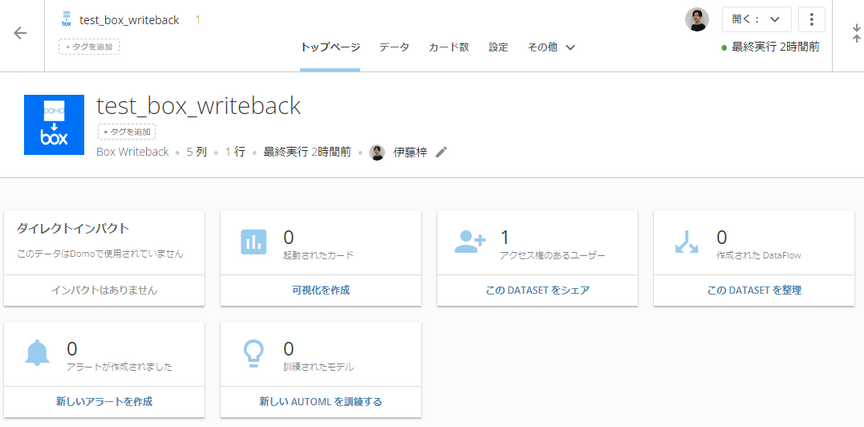This screenshot has width=864, height=427.
Task: Click the Box Writeback type label
Action: pos(133,153)
